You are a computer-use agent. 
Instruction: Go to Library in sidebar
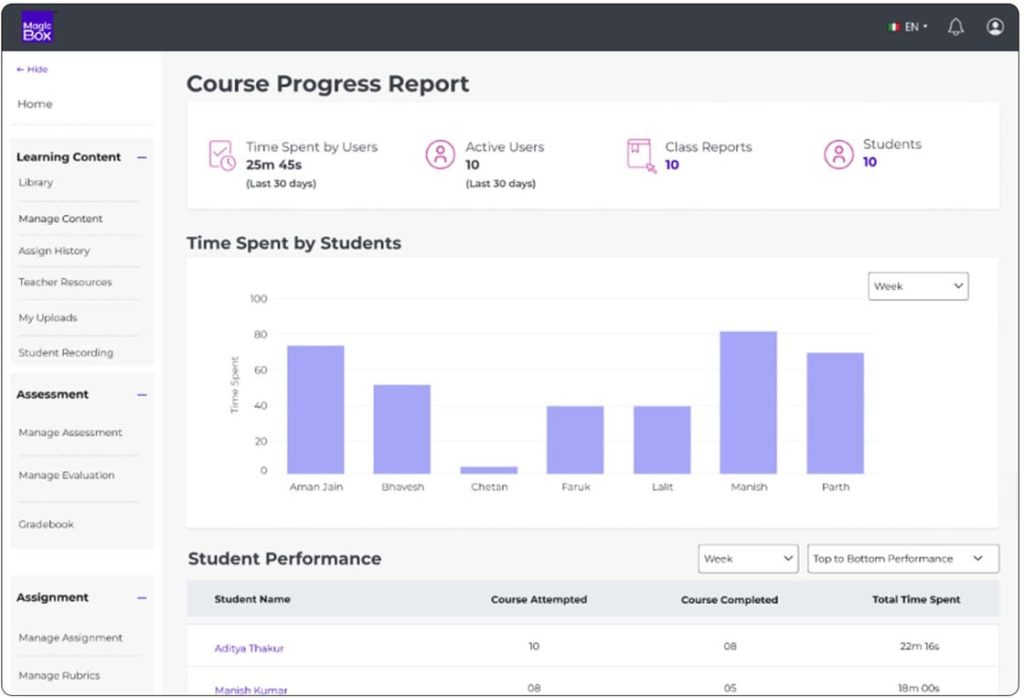[36, 183]
